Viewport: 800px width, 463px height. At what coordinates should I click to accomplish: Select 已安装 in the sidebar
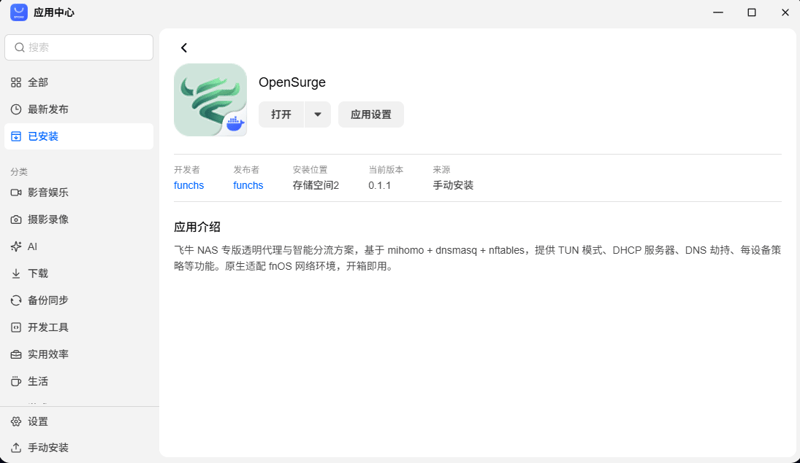pyautogui.click(x=79, y=136)
